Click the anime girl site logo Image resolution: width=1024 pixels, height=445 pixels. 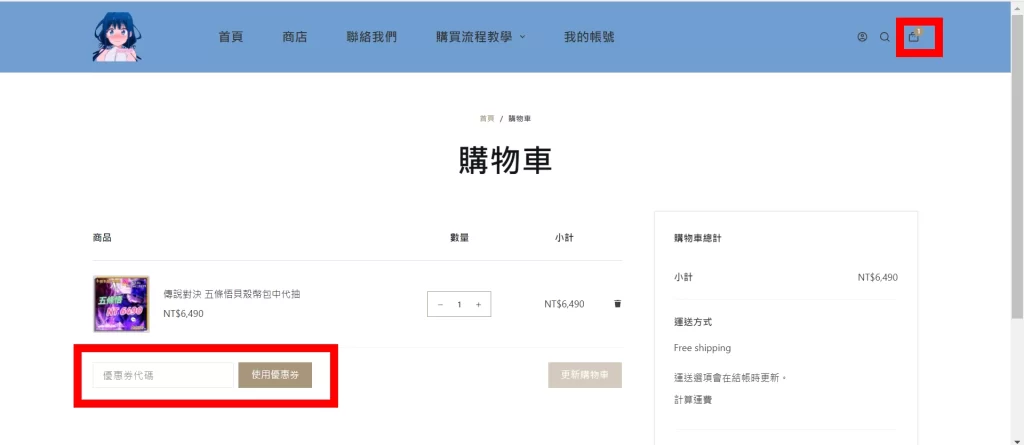(x=117, y=37)
